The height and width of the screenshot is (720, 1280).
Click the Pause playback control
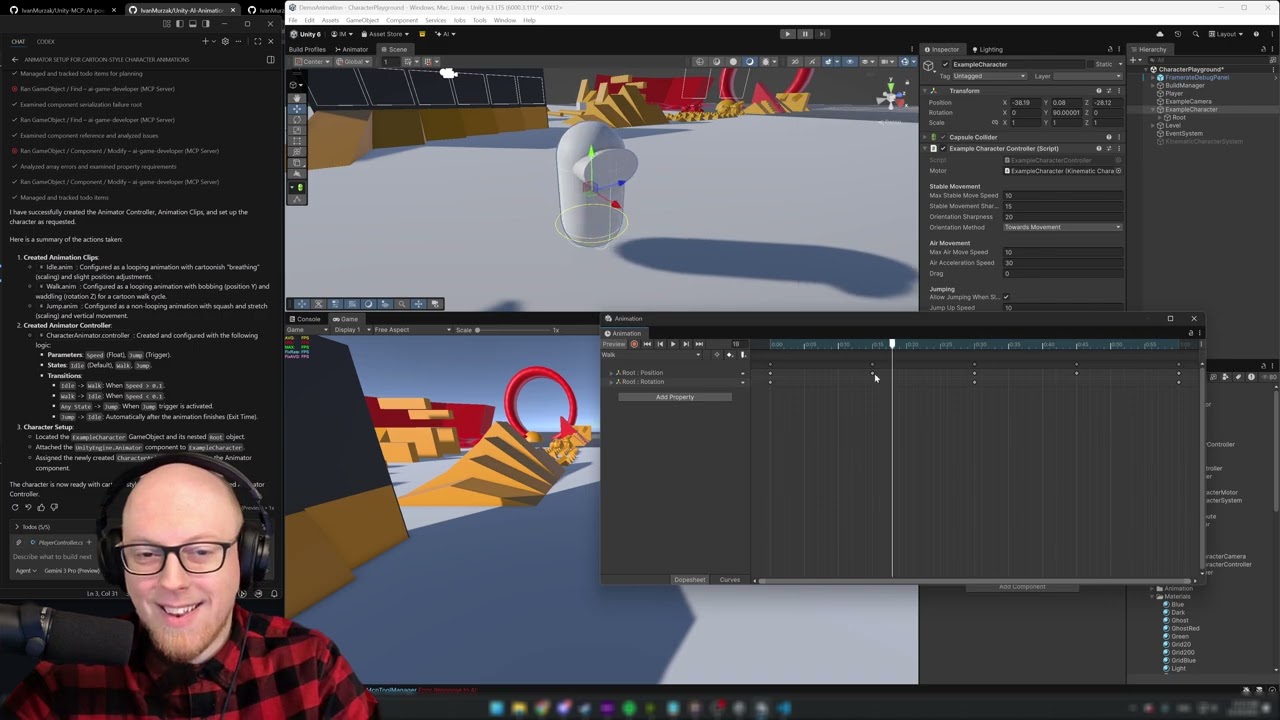click(x=805, y=33)
